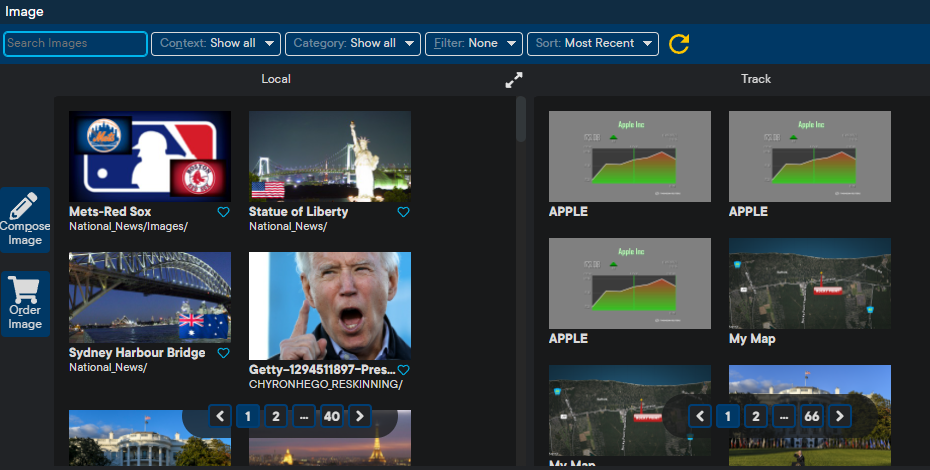930x470 pixels.
Task: Toggle favorite heart on Statue of Liberty
Action: click(404, 212)
